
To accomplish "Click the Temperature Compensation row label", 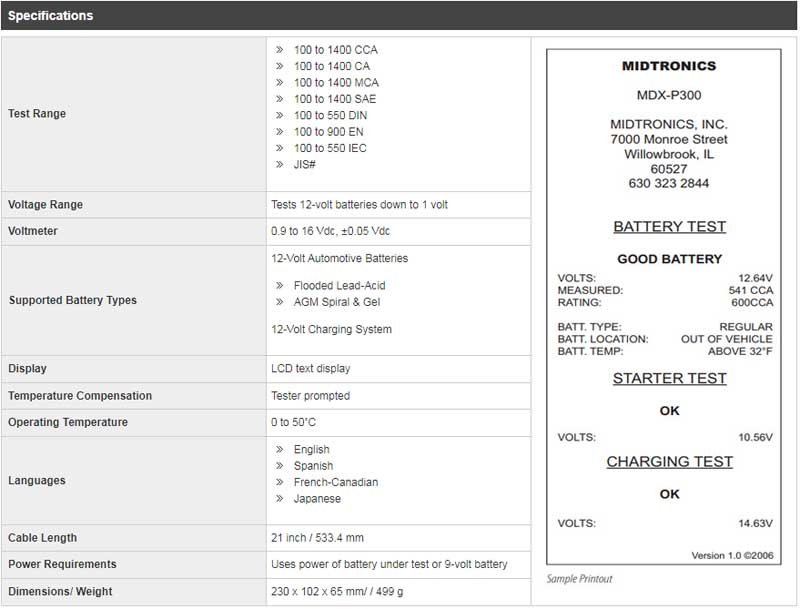I will (x=80, y=396).
